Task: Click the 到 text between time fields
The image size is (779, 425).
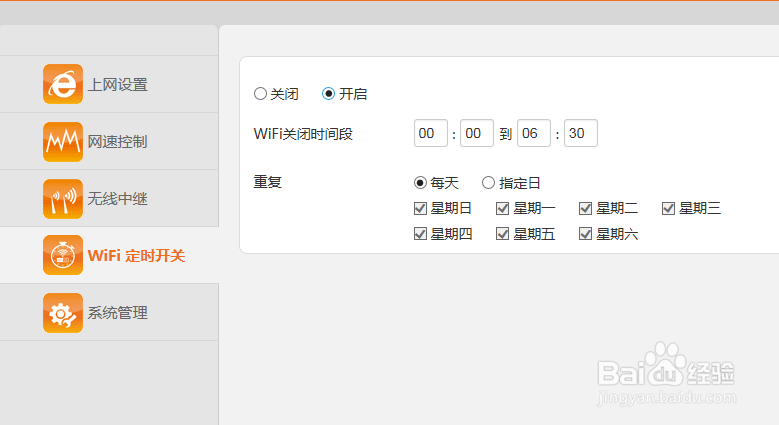Action: [x=506, y=134]
